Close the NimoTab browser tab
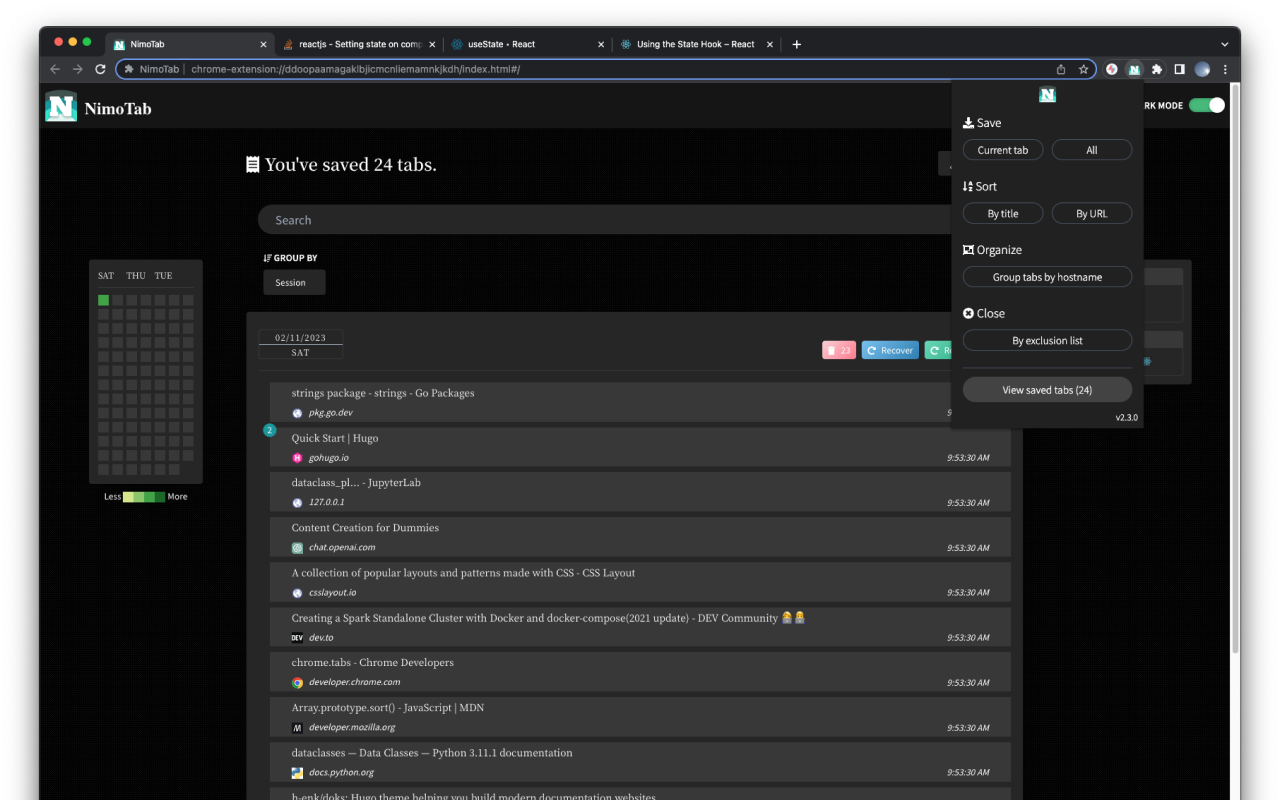 click(264, 44)
